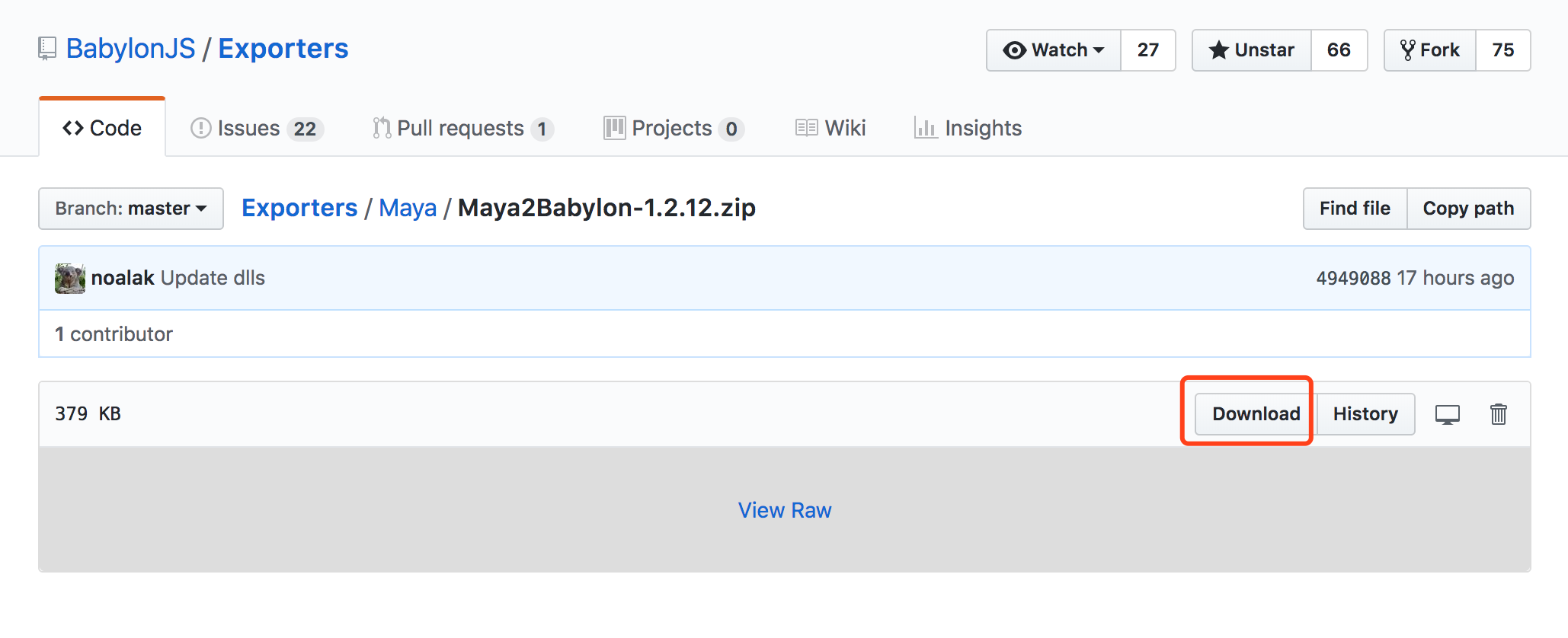Copy the file path
Viewport: 1568px width, 638px height.
pos(1468,209)
